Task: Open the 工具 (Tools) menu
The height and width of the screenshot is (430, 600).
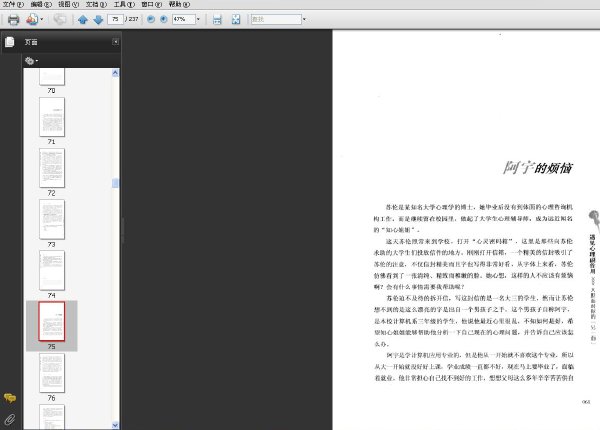Action: click(124, 4)
